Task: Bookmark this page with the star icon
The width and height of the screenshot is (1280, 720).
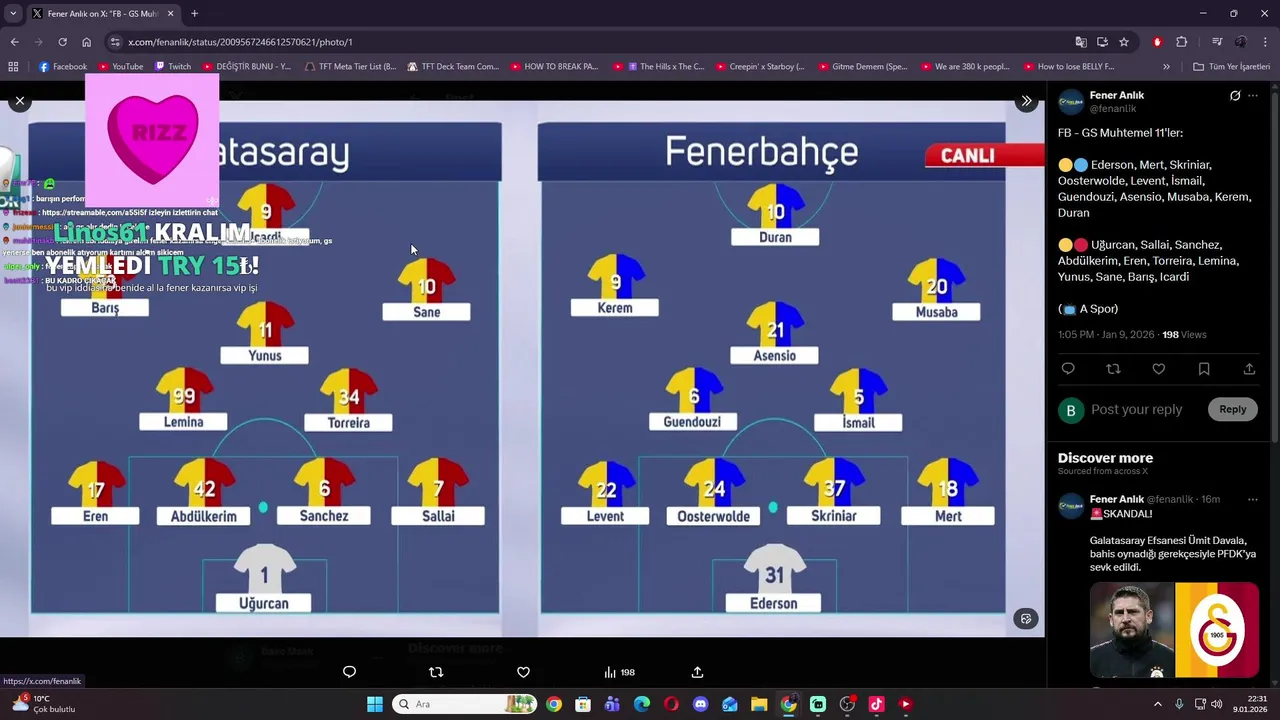Action: point(1124,42)
